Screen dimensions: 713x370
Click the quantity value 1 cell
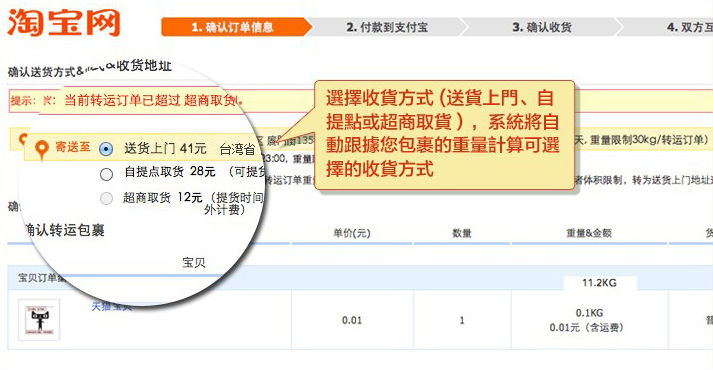462,320
